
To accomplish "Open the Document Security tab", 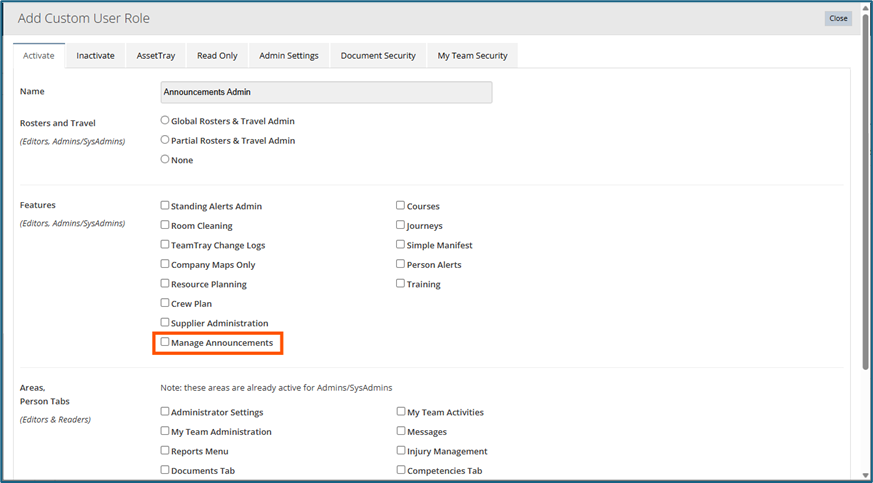I will [x=377, y=56].
